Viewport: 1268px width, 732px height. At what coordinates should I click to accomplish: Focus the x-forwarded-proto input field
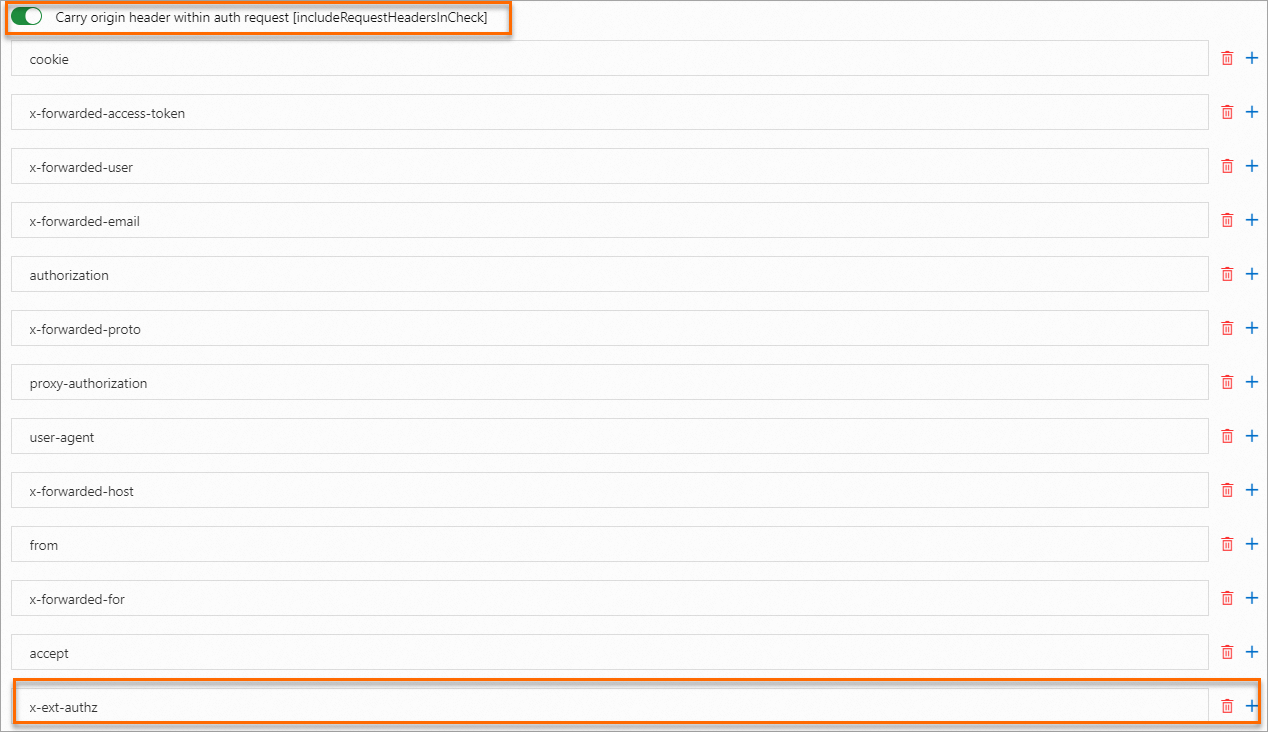click(x=610, y=328)
